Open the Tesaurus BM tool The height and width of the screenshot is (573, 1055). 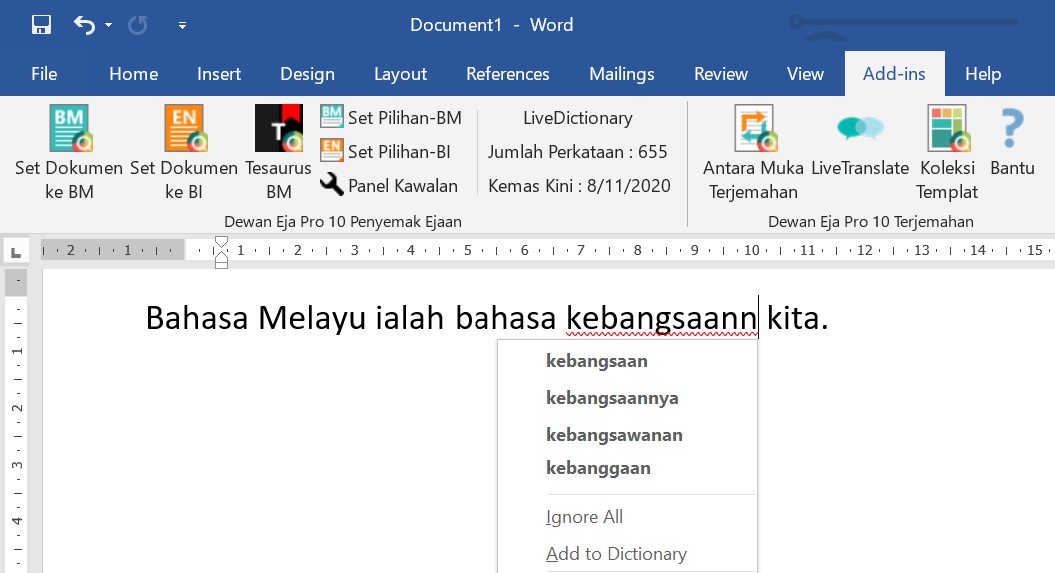coord(278,128)
